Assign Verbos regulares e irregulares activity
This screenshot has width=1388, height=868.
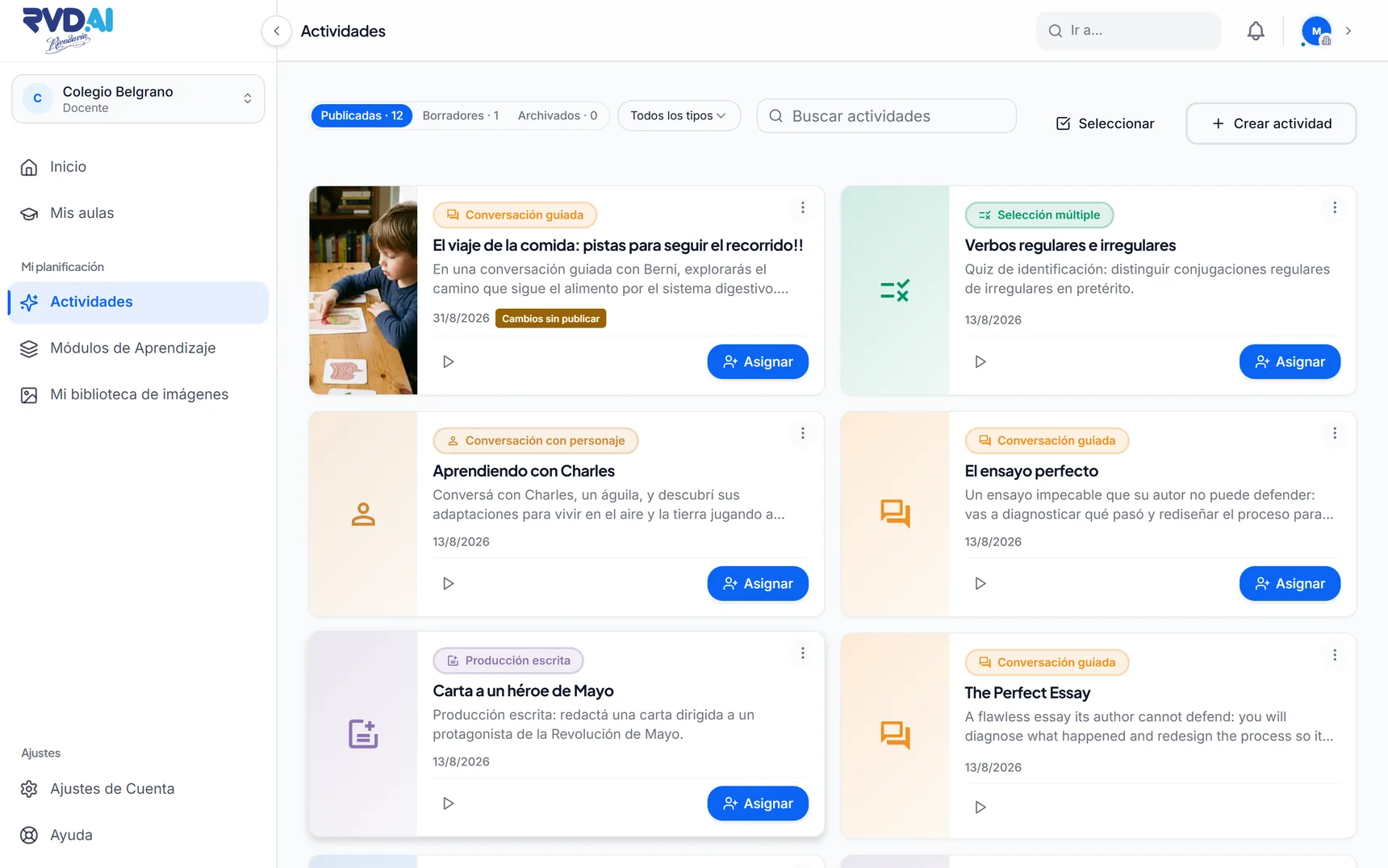point(1290,361)
